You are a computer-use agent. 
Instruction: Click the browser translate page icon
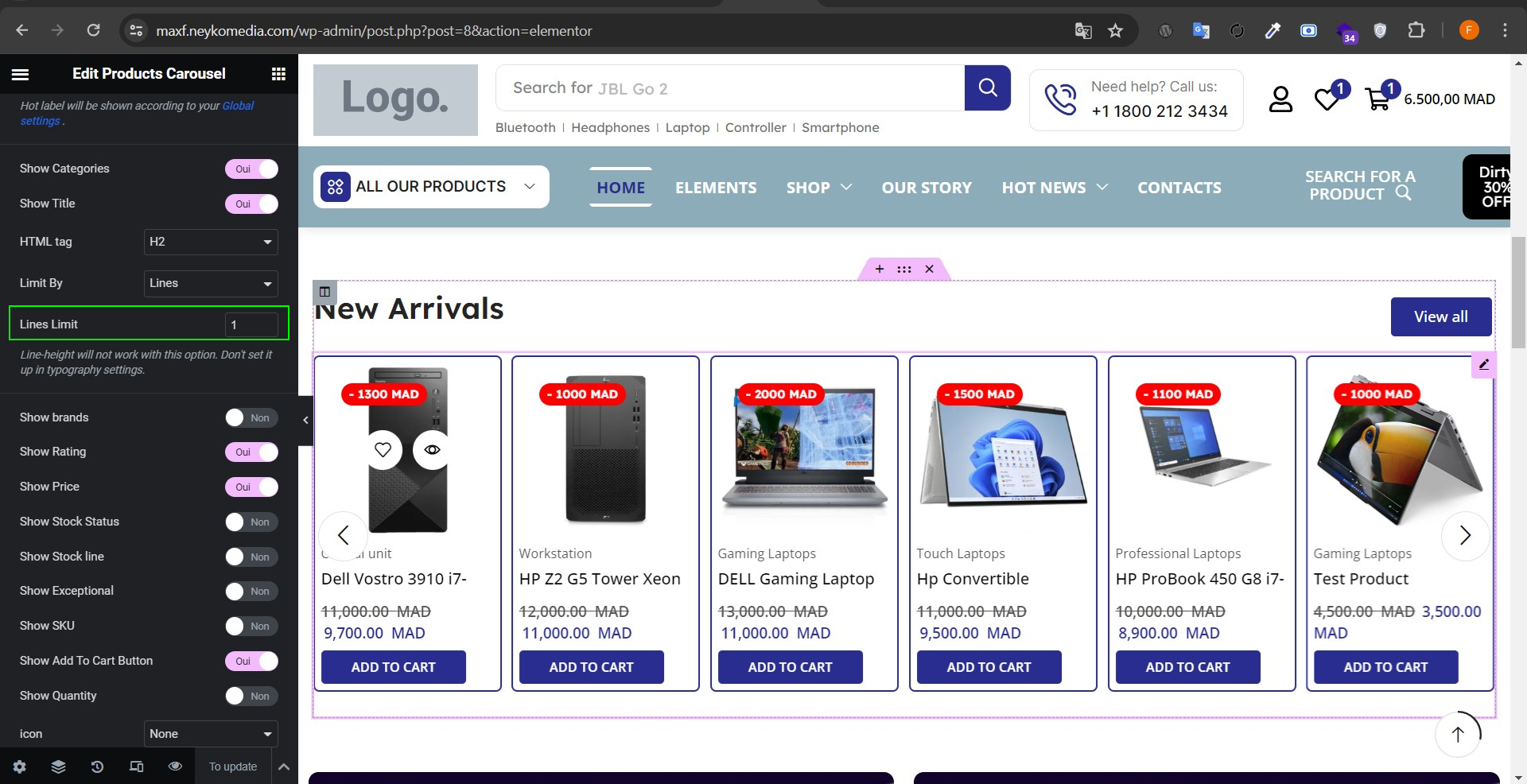tap(1083, 30)
